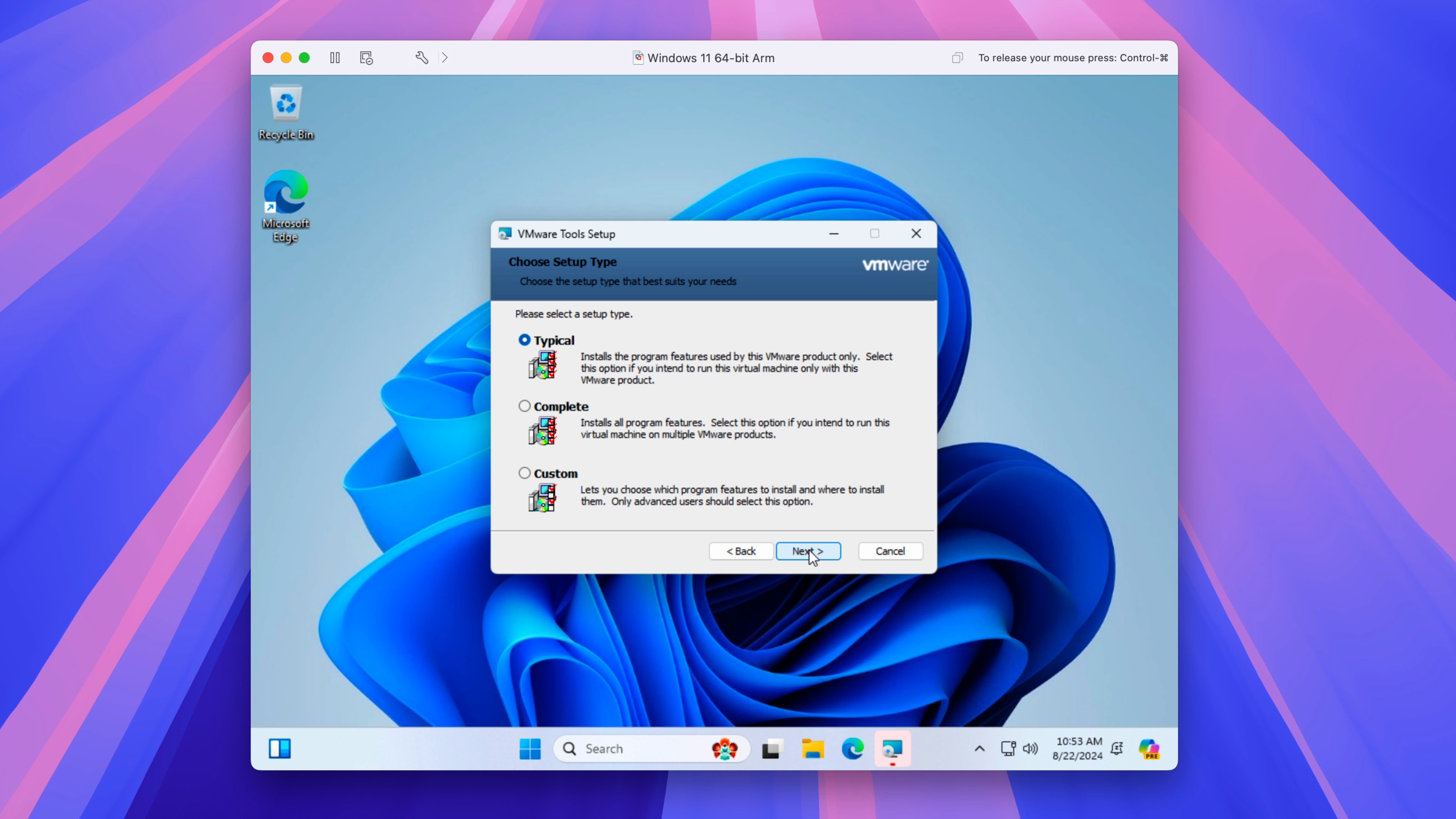1456x819 pixels.
Task: Click the Back button to return
Action: (x=740, y=551)
